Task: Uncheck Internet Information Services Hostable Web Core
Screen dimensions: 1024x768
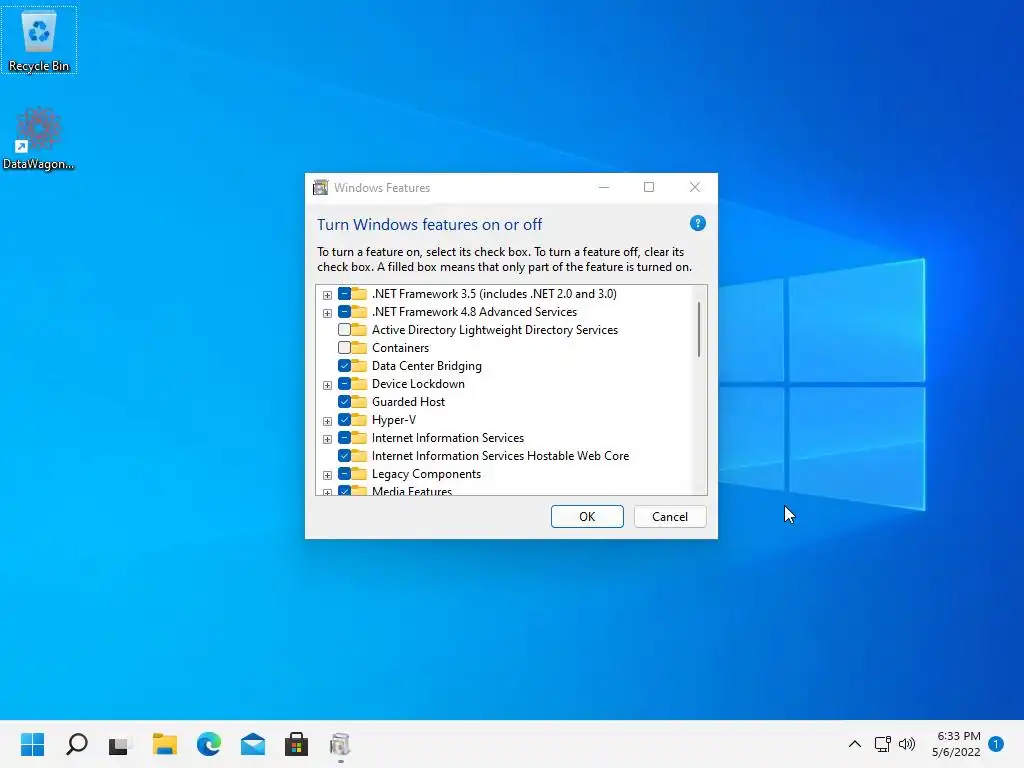Action: 344,455
